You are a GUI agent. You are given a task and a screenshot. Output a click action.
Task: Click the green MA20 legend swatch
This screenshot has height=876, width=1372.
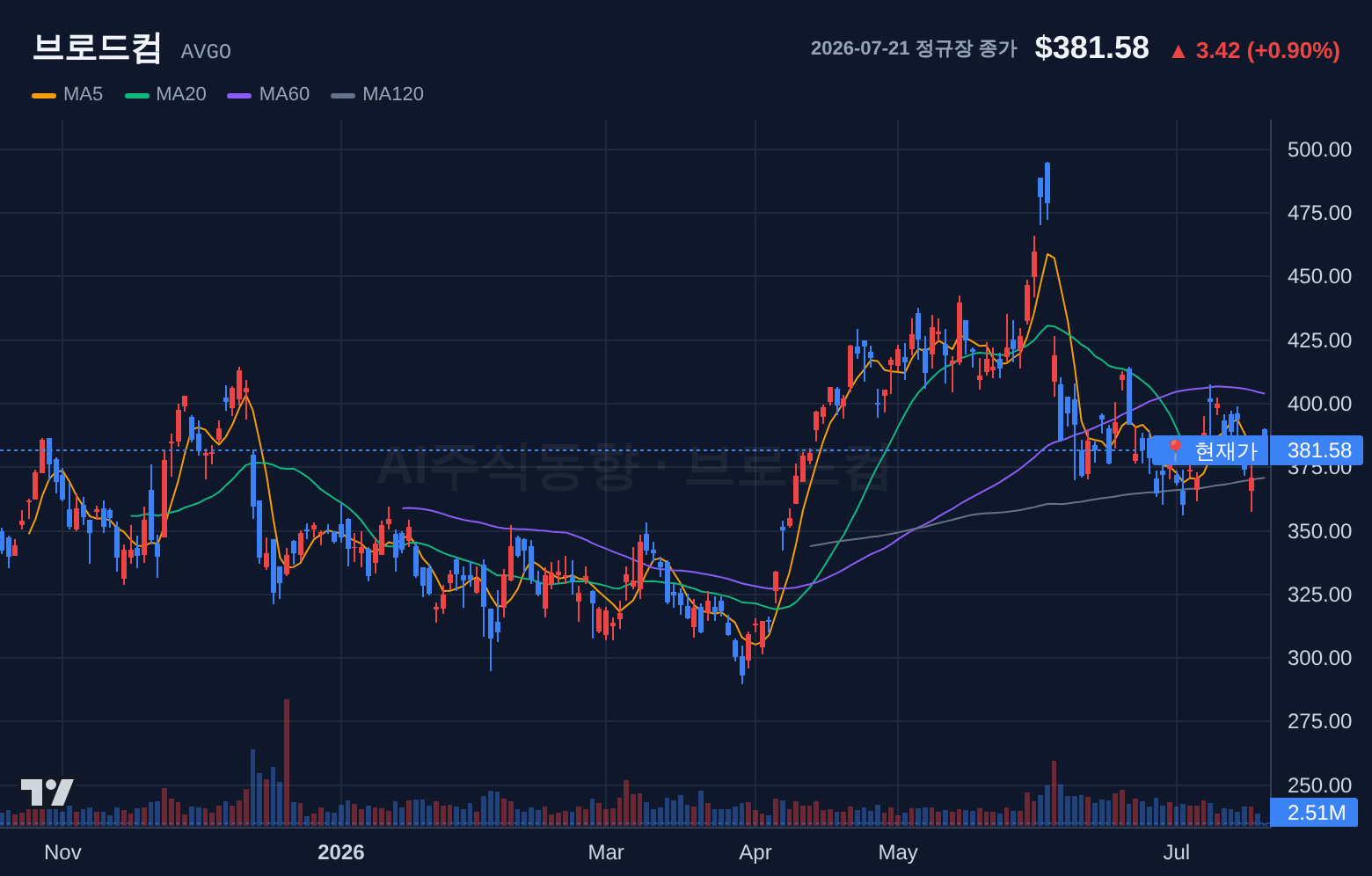(x=137, y=95)
